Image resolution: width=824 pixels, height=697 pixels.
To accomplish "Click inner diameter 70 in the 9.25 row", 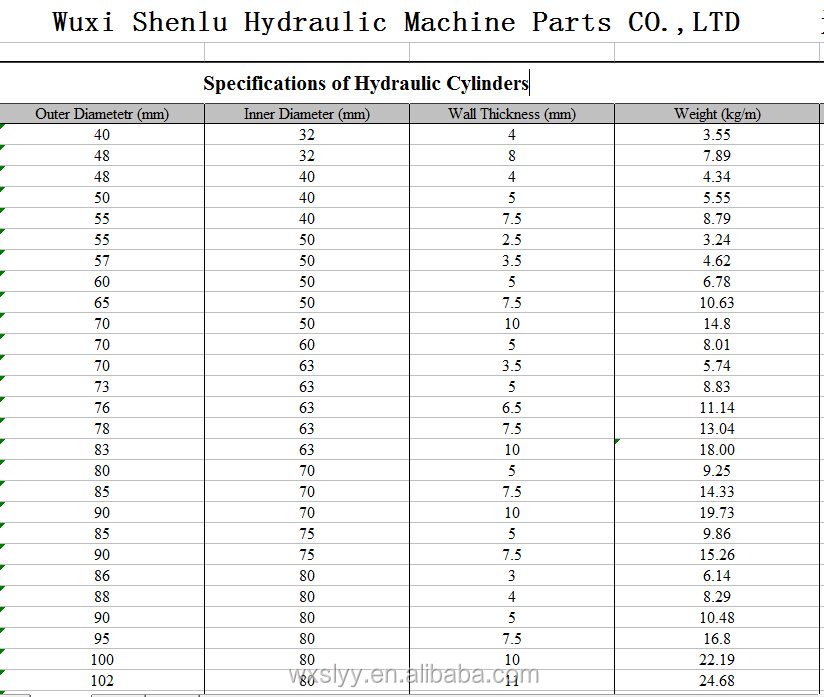I will point(307,472).
